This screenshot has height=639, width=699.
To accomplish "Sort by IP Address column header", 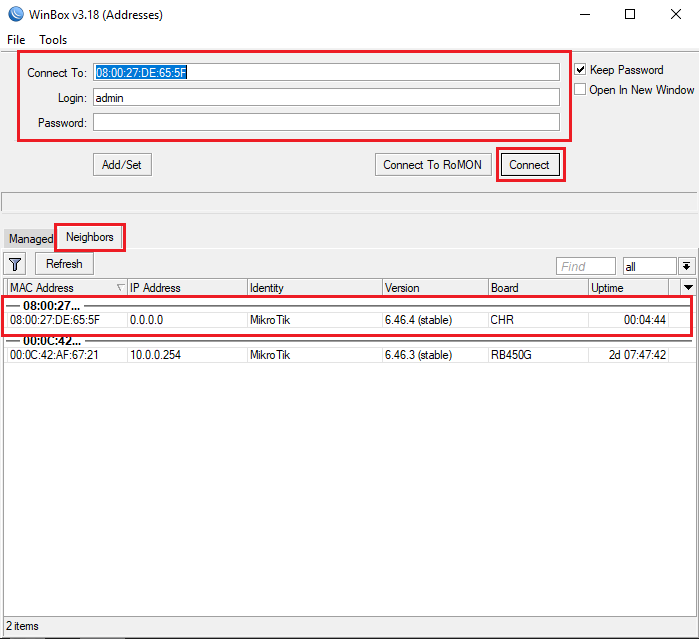I will [187, 288].
